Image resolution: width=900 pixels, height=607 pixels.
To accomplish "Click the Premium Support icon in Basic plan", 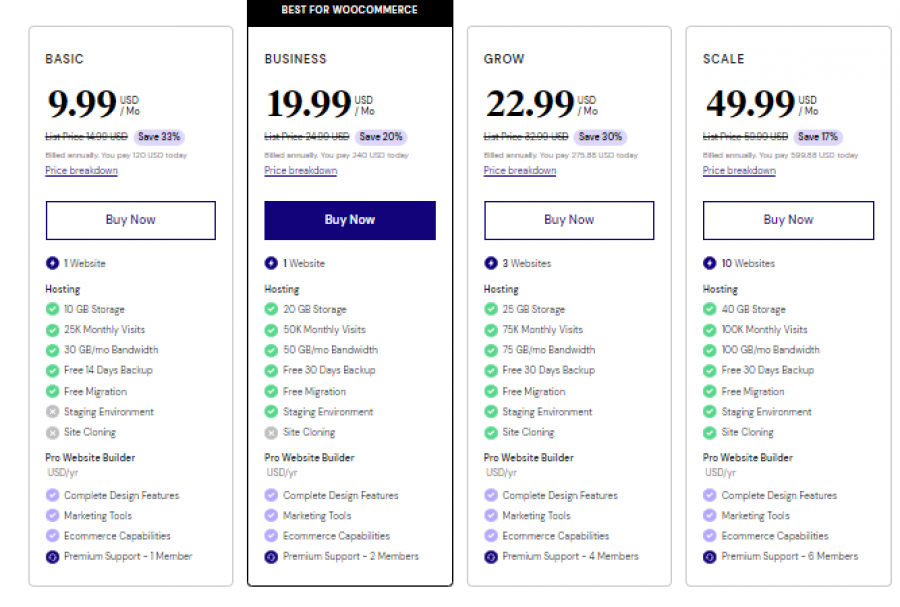I will click(52, 556).
